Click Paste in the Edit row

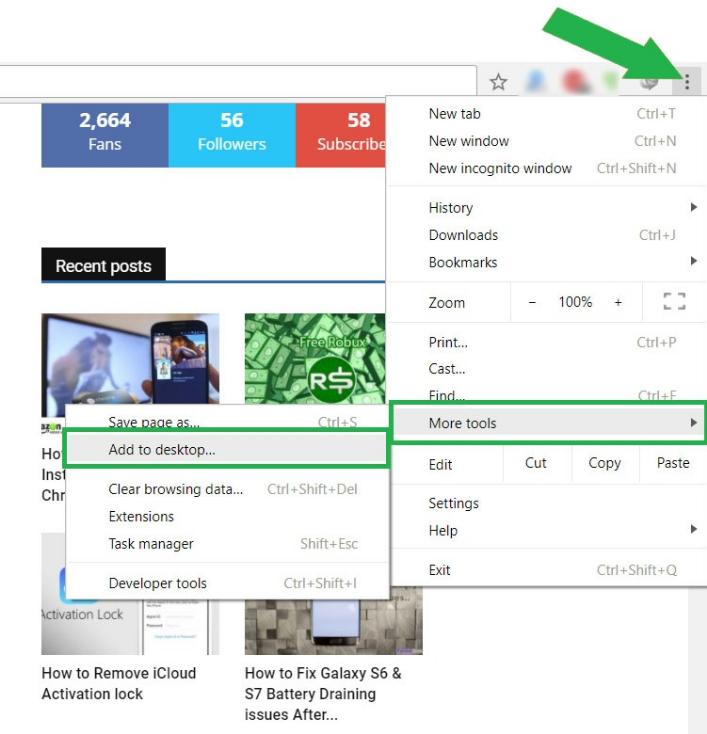point(673,463)
